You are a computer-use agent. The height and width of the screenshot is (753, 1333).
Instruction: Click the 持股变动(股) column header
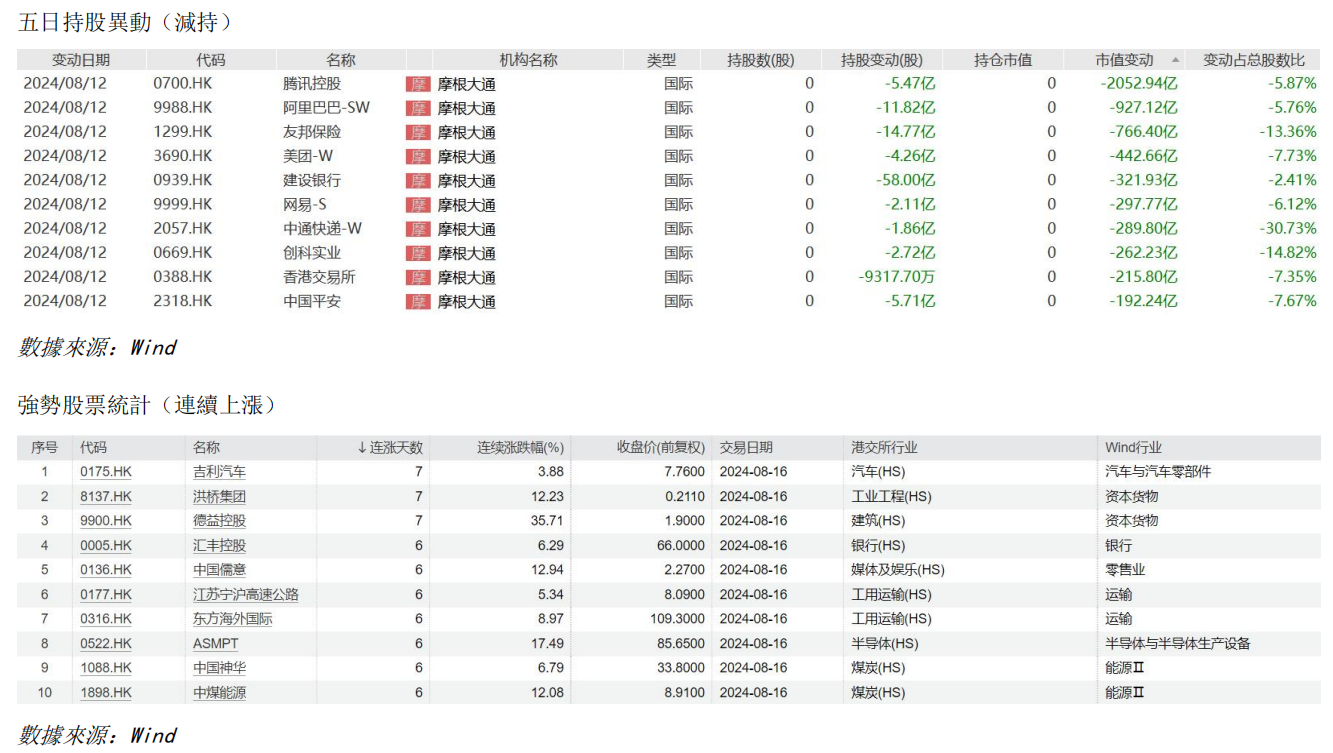882,60
